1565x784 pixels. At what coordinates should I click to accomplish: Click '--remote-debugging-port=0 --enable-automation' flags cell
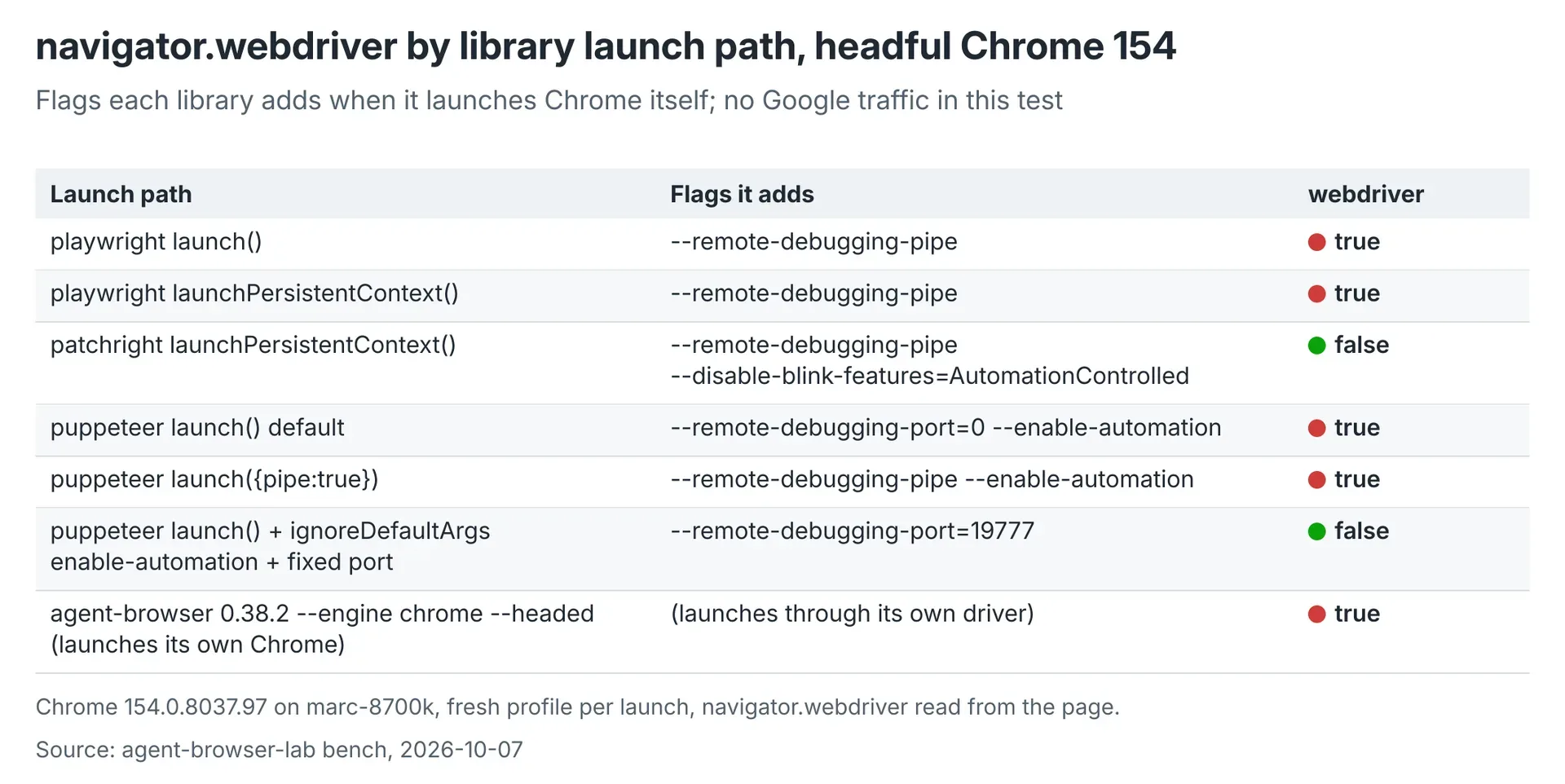(946, 428)
